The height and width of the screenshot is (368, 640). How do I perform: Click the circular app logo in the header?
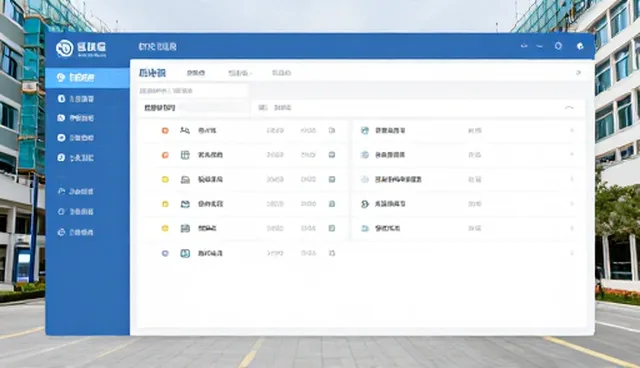[64, 49]
